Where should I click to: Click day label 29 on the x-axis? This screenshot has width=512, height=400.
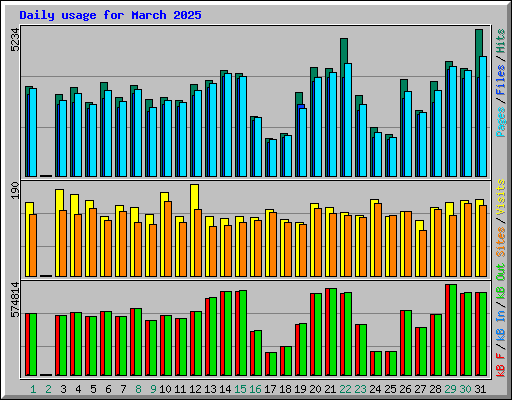450,389
